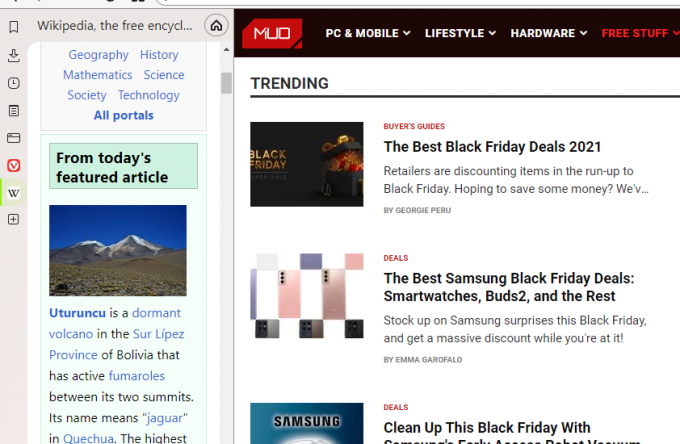Open the Notes panel icon
The height and width of the screenshot is (444, 680).
tap(13, 111)
